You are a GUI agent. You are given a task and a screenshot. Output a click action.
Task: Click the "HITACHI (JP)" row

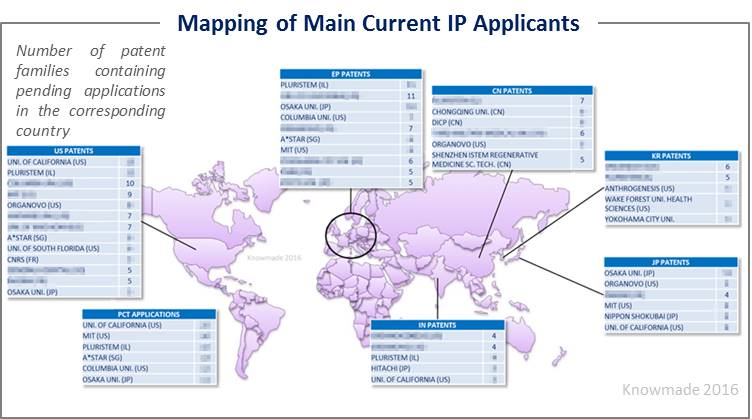[437, 369]
